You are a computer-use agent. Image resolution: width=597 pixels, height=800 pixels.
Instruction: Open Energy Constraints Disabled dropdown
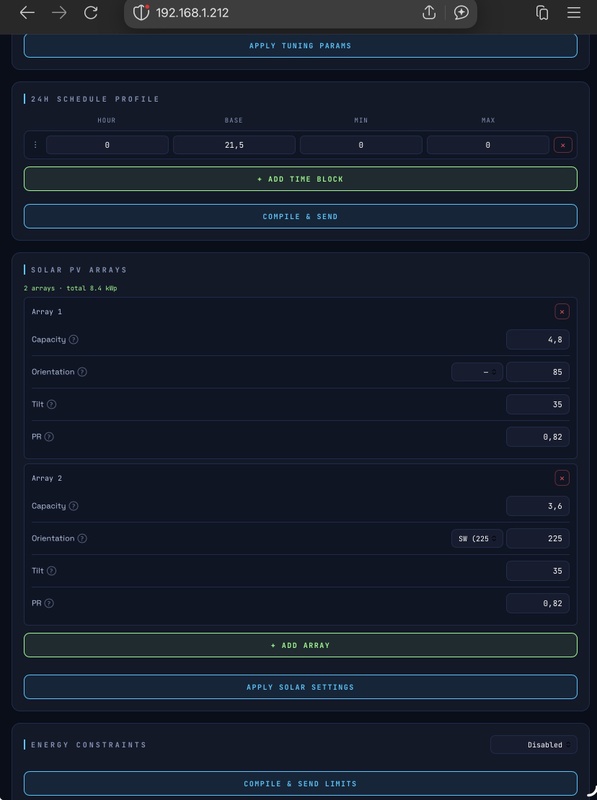point(534,745)
